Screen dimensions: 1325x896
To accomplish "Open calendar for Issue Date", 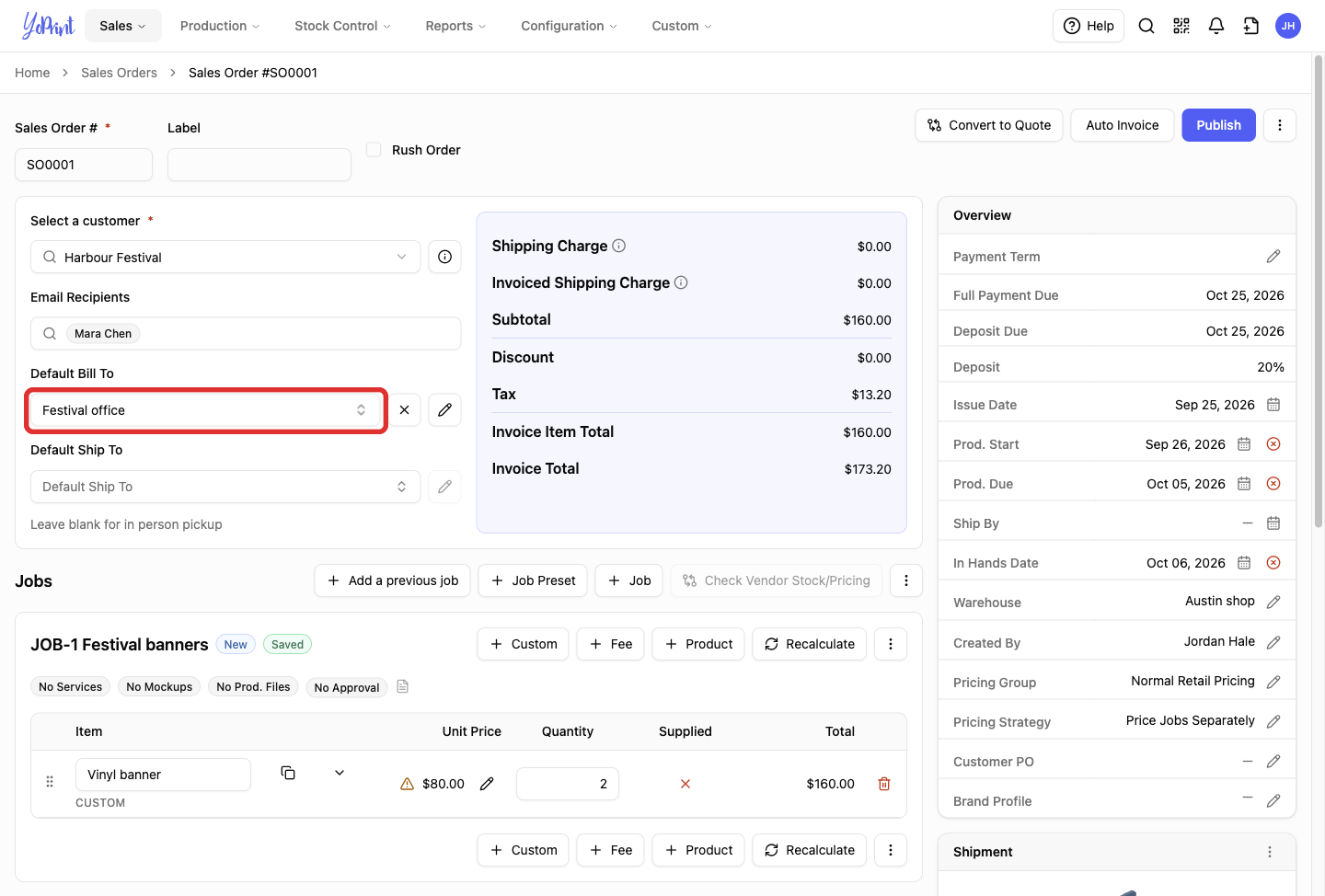I will click(x=1273, y=405).
